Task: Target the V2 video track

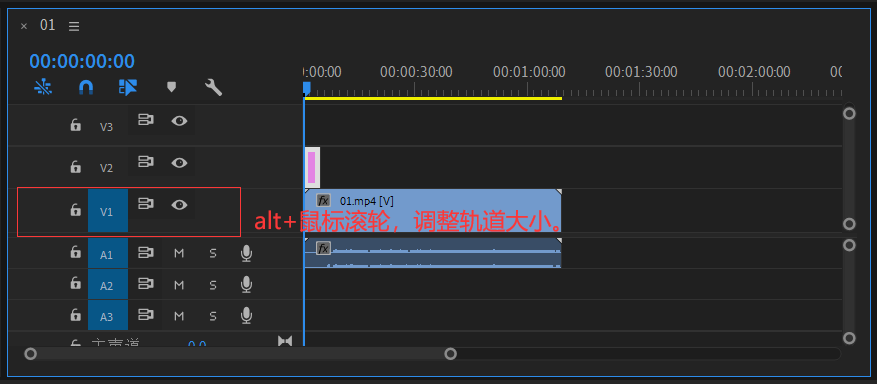Action: click(x=106, y=168)
